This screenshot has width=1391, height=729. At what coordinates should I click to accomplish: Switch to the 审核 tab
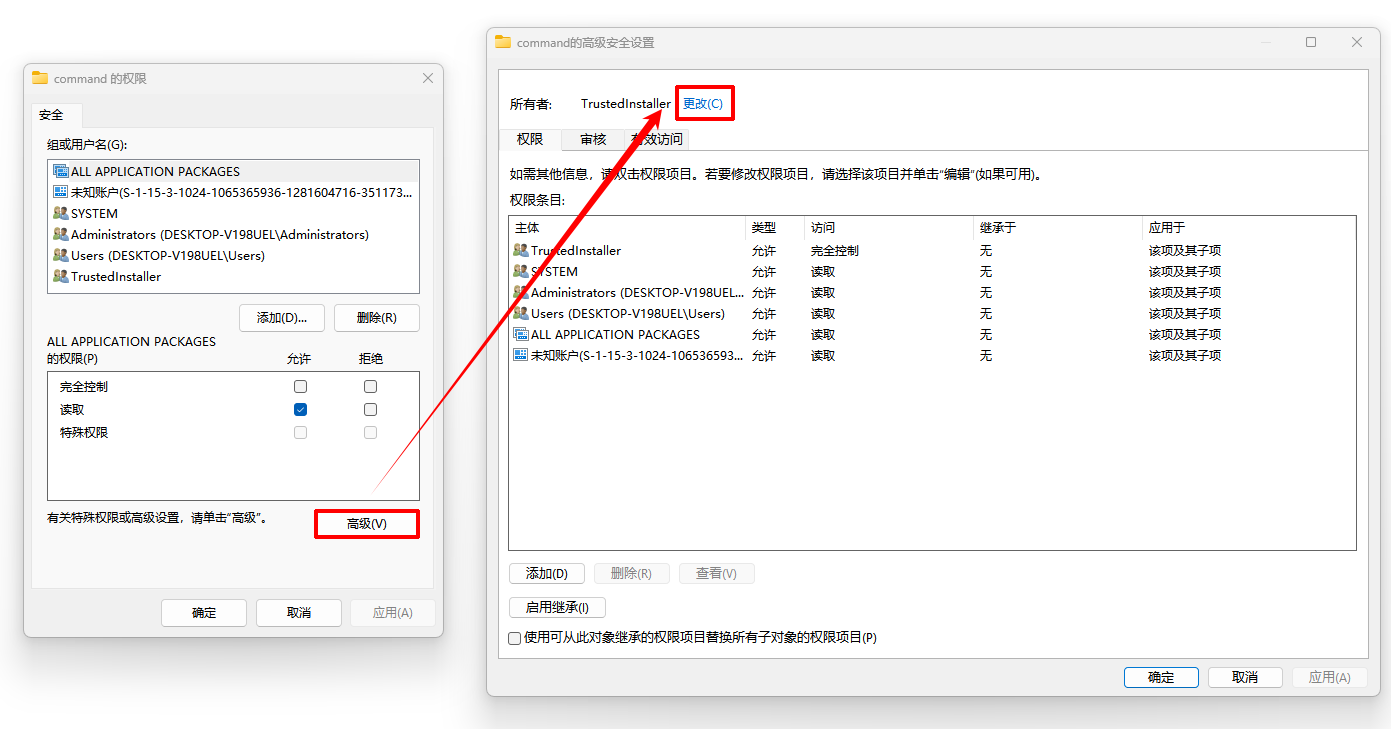(x=593, y=139)
